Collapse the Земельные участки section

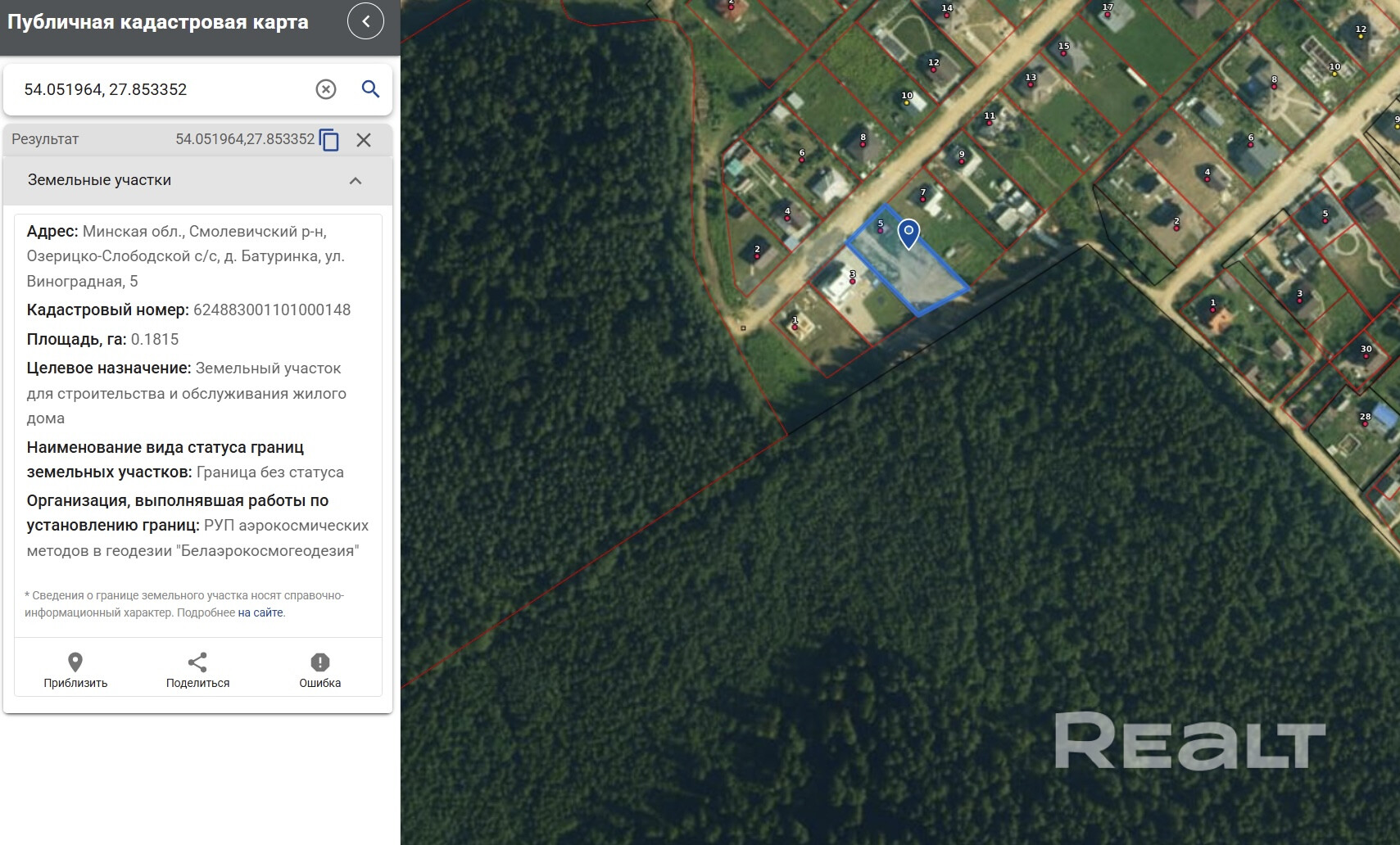(356, 181)
